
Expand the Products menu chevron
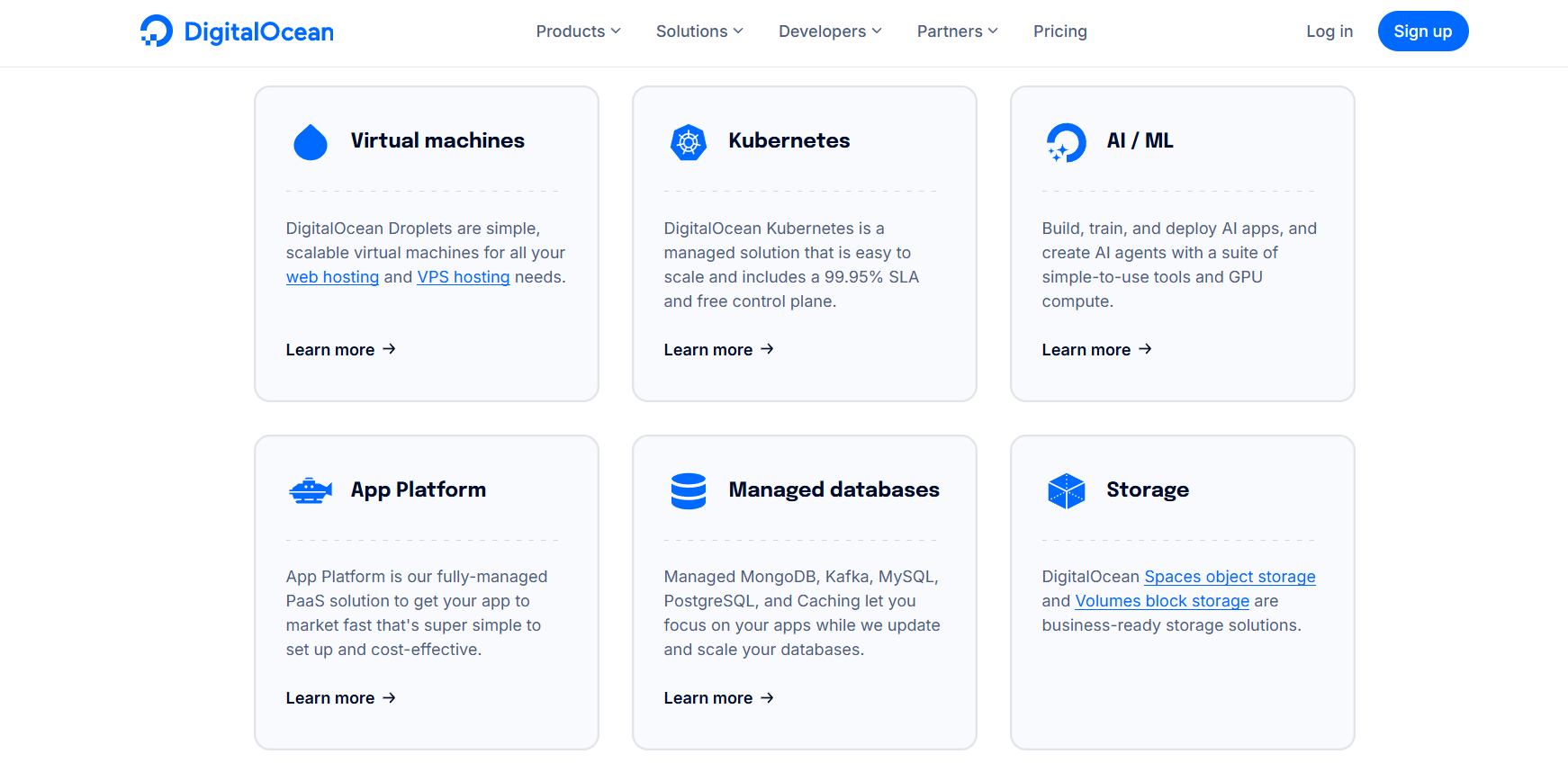click(x=616, y=31)
